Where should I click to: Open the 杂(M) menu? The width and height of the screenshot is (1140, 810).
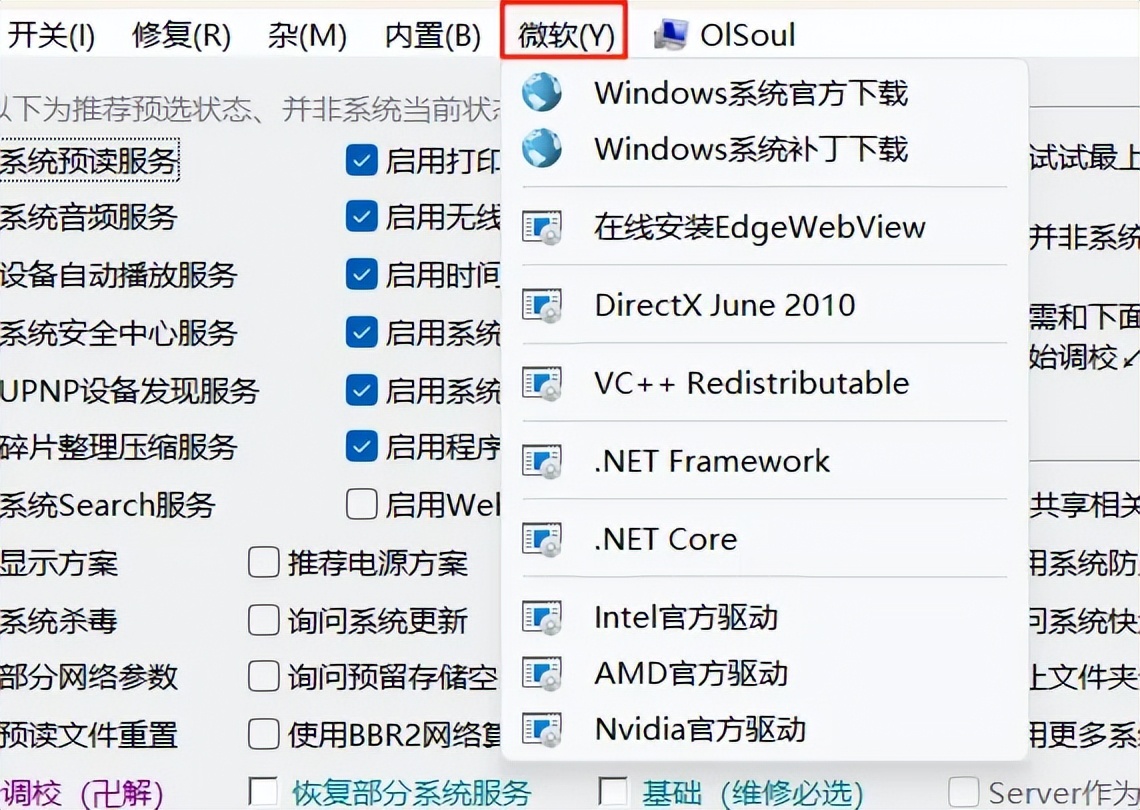pyautogui.click(x=307, y=35)
